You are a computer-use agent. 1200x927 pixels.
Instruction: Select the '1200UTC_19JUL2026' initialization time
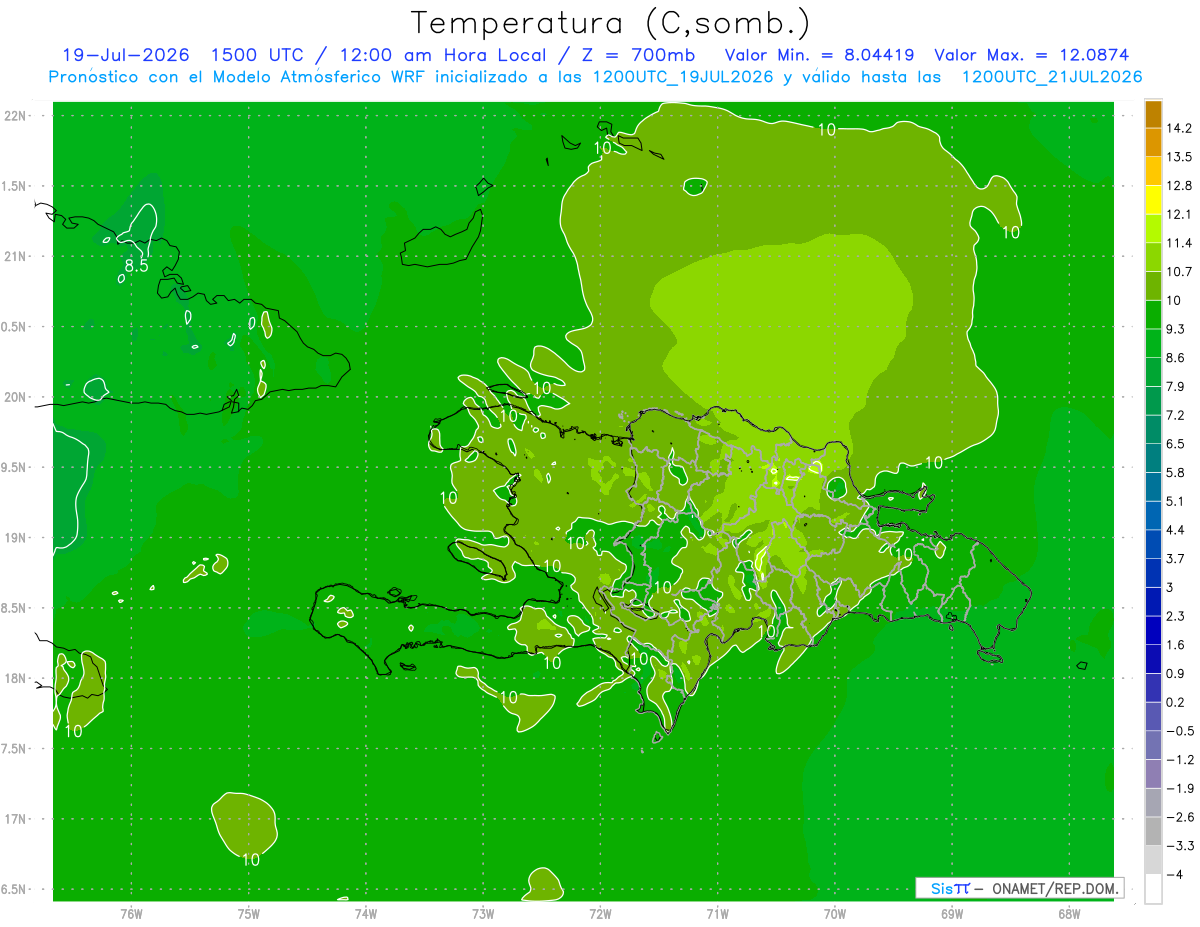coord(683,77)
